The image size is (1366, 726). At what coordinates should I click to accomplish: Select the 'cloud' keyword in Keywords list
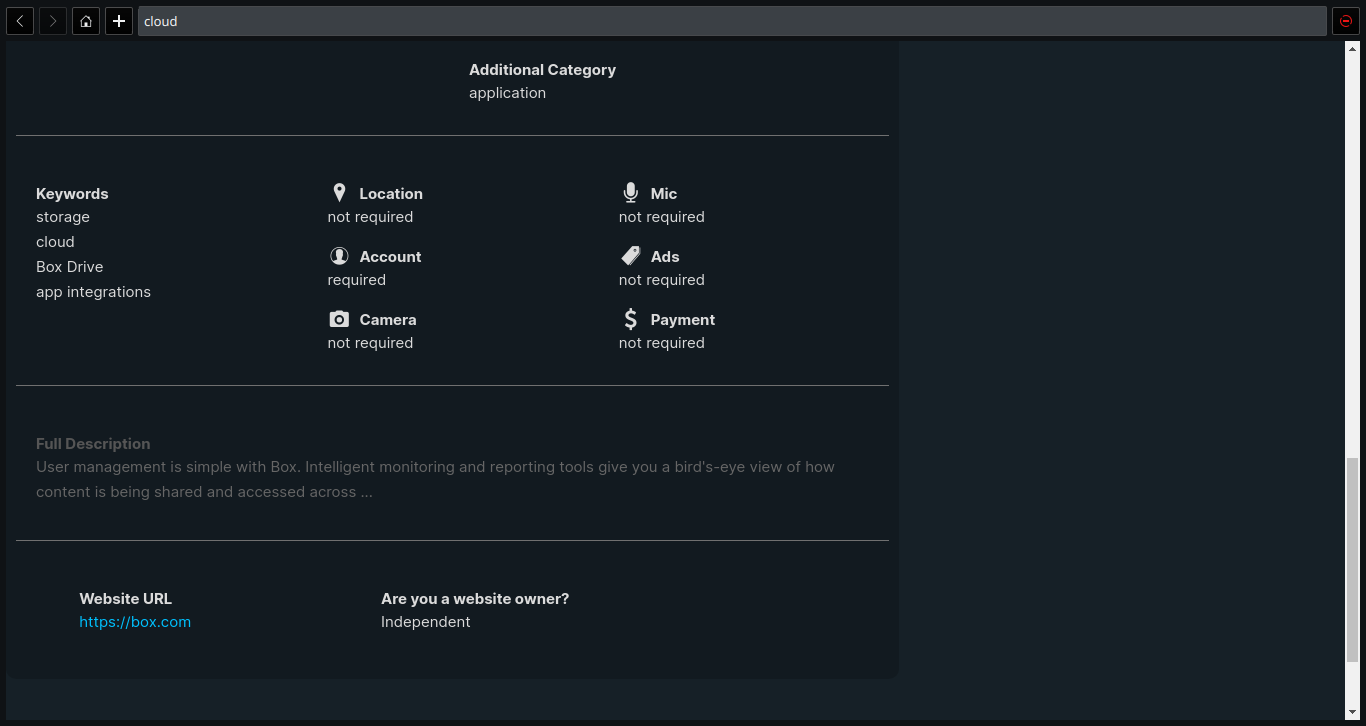pos(55,242)
